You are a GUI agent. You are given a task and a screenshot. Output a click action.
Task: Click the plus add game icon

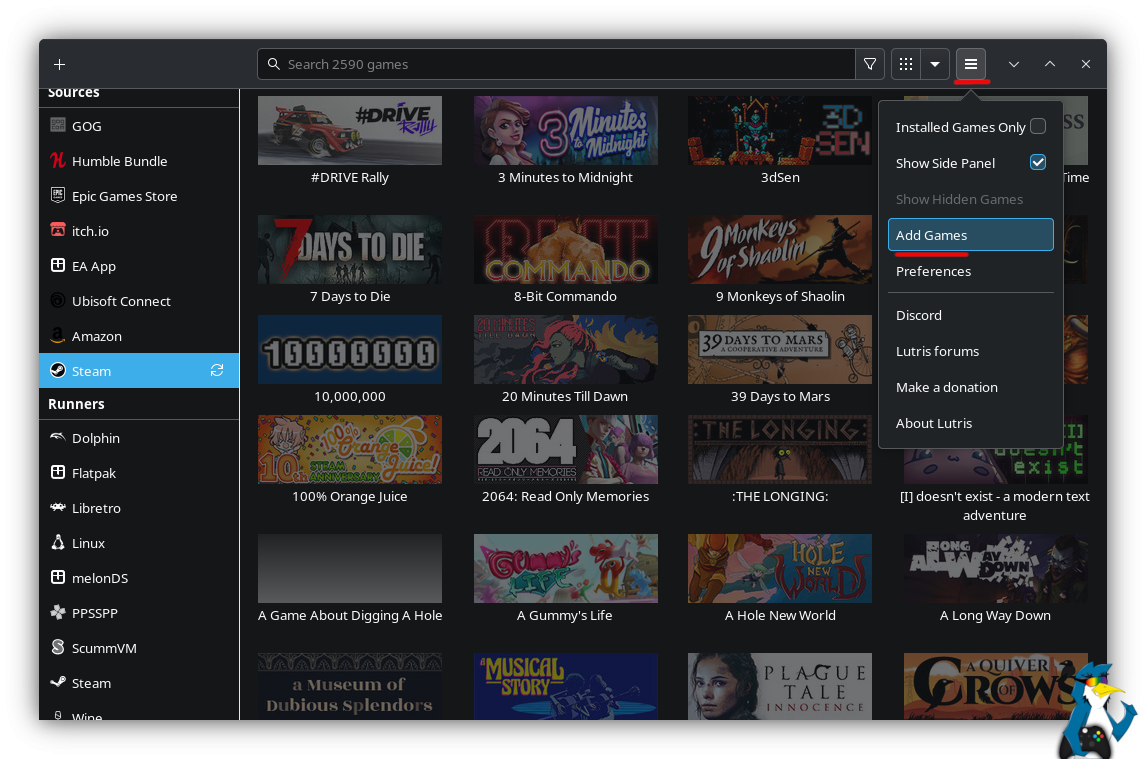[x=60, y=64]
